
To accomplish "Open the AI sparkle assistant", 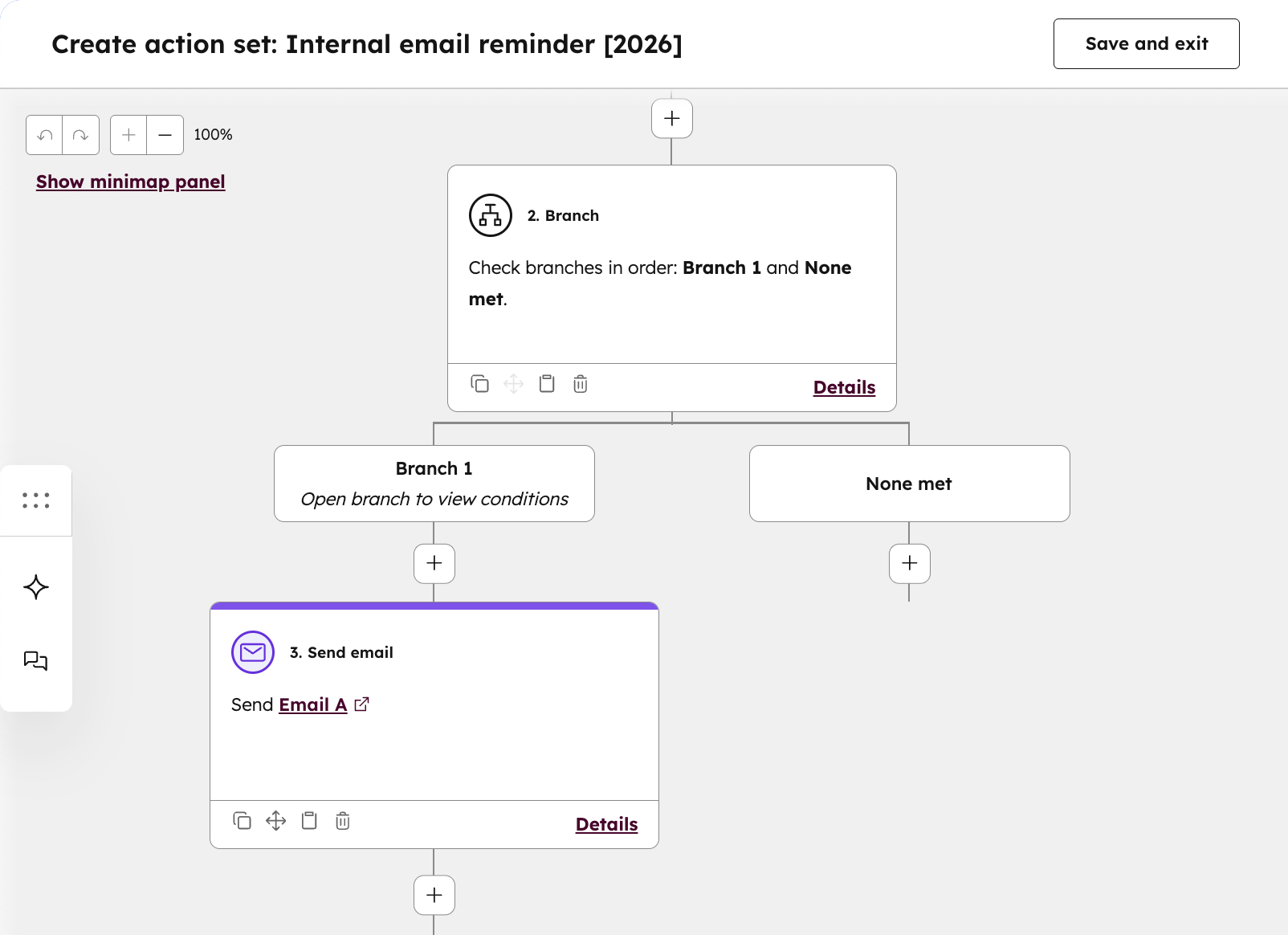I will coord(36,587).
